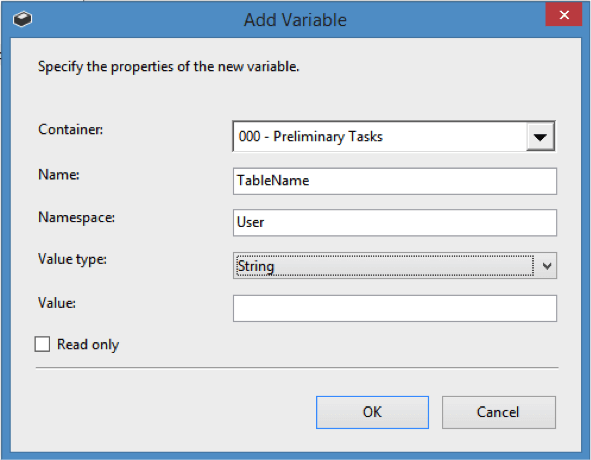591x460 pixels.
Task: Click the 'Specify the properties' instruction text
Action: [x=168, y=67]
